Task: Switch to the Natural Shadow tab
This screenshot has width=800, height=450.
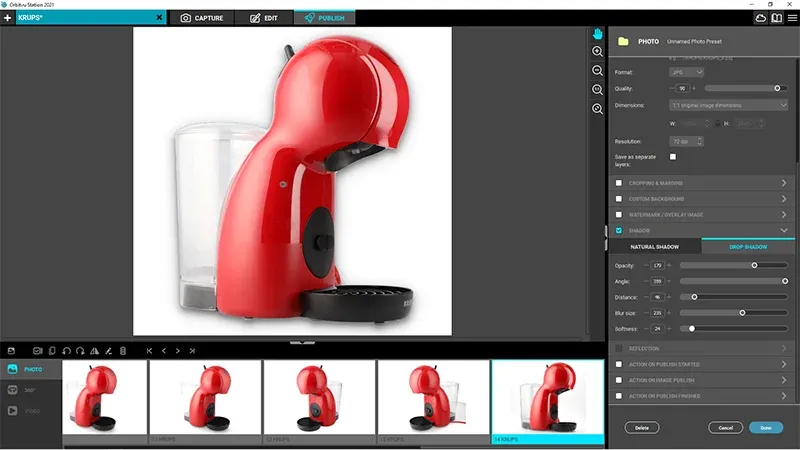Action: (x=656, y=247)
